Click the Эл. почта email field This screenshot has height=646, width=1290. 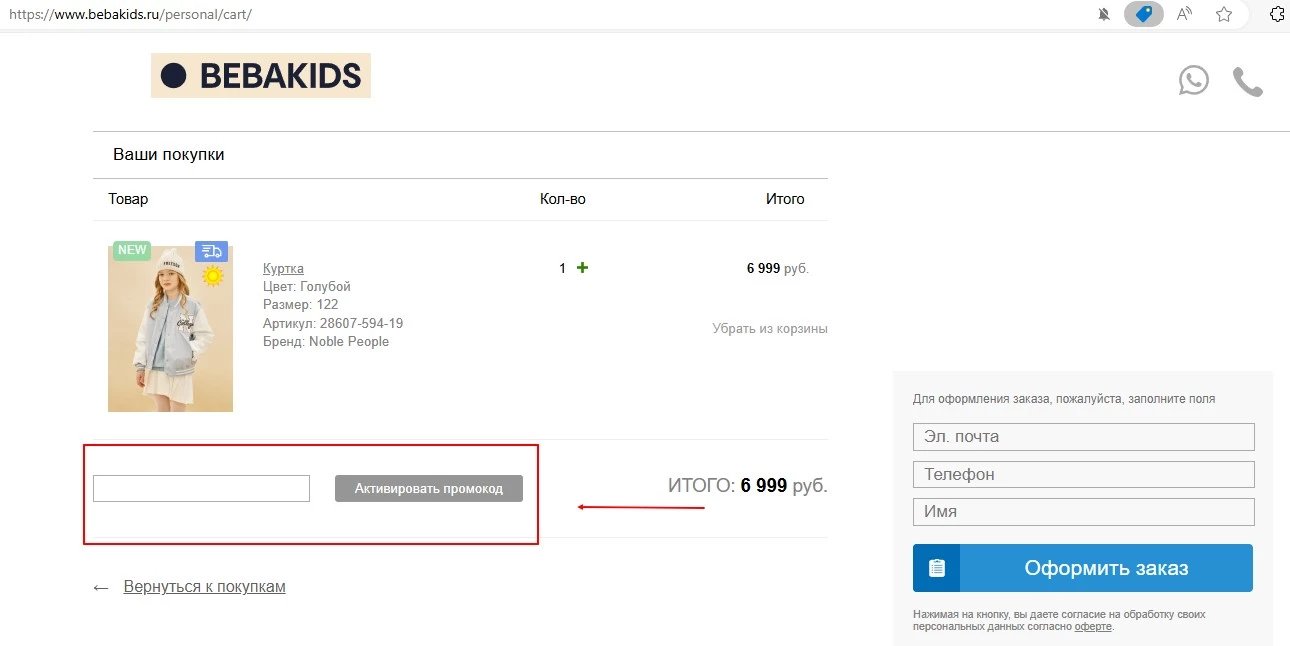(x=1083, y=436)
